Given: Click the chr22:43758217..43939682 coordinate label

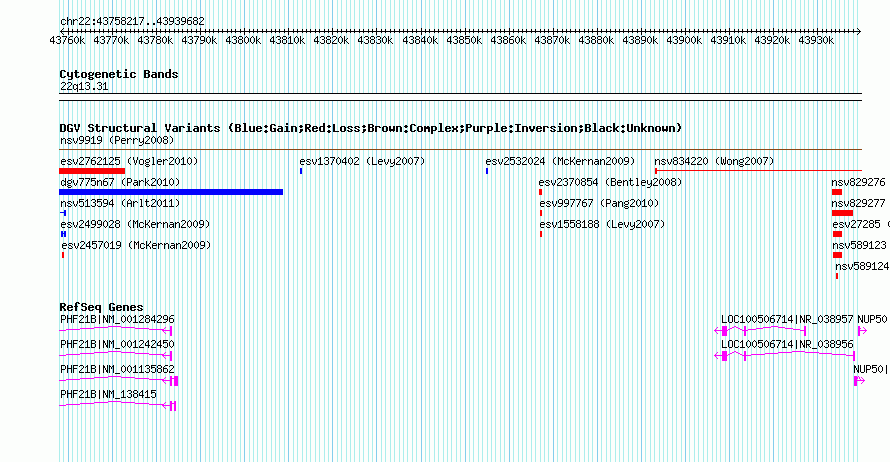Looking at the screenshot, I should 132,21.
